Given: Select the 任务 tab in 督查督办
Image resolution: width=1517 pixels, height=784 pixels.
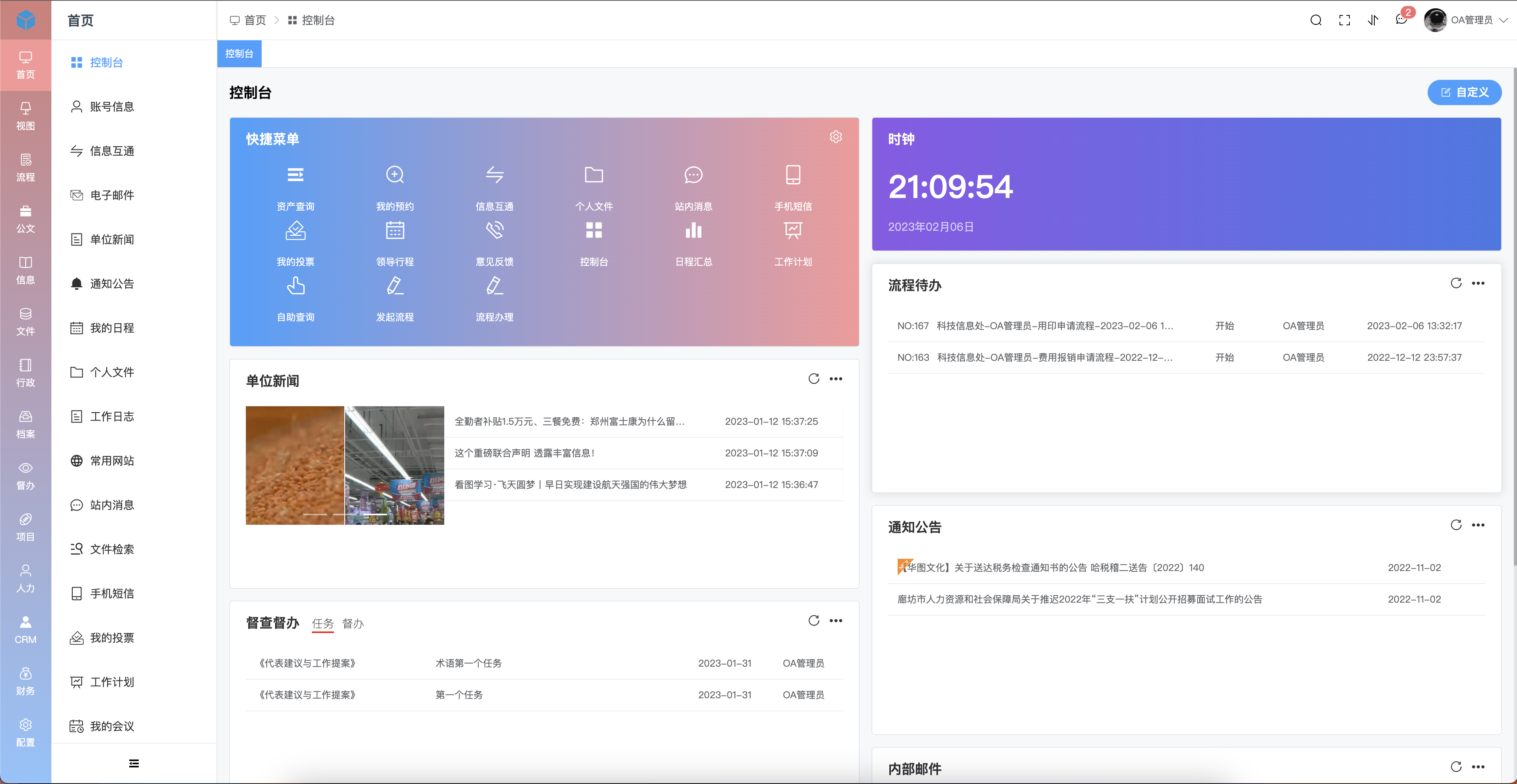Looking at the screenshot, I should point(323,623).
